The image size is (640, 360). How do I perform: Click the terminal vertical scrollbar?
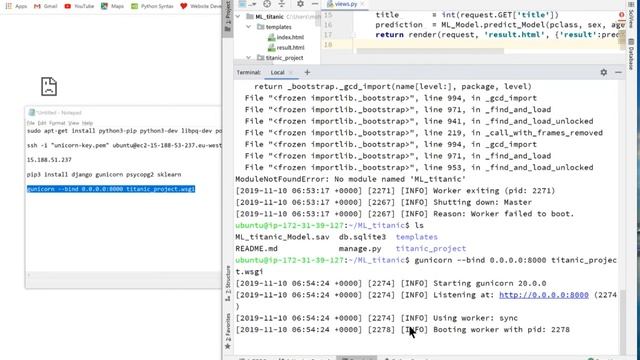click(x=622, y=321)
